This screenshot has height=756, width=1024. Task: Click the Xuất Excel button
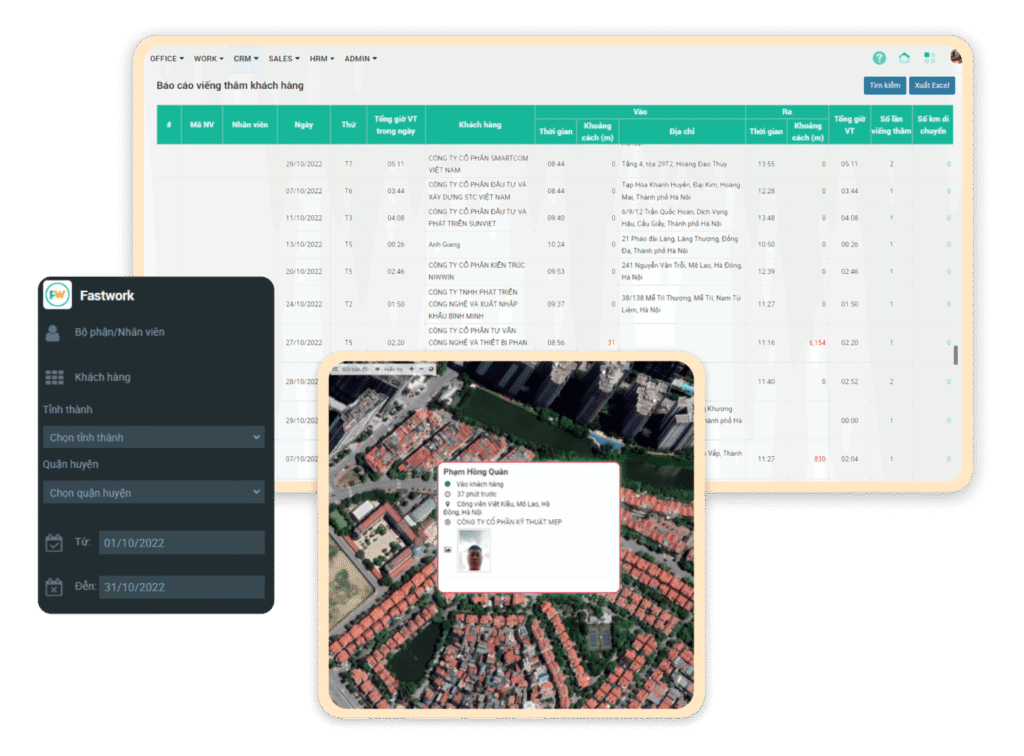[x=932, y=86]
